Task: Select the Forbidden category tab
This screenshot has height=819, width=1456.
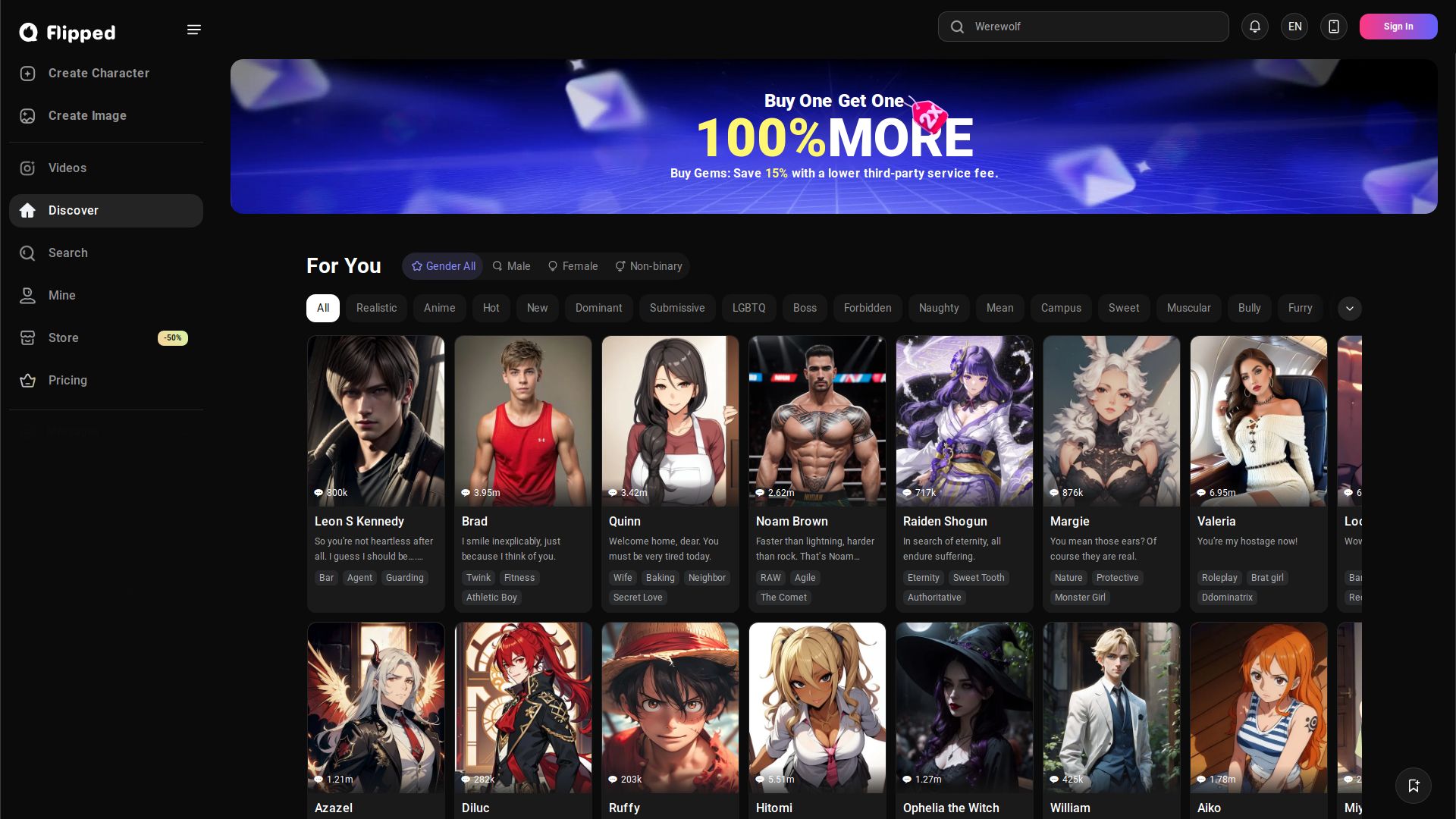Action: coord(868,309)
